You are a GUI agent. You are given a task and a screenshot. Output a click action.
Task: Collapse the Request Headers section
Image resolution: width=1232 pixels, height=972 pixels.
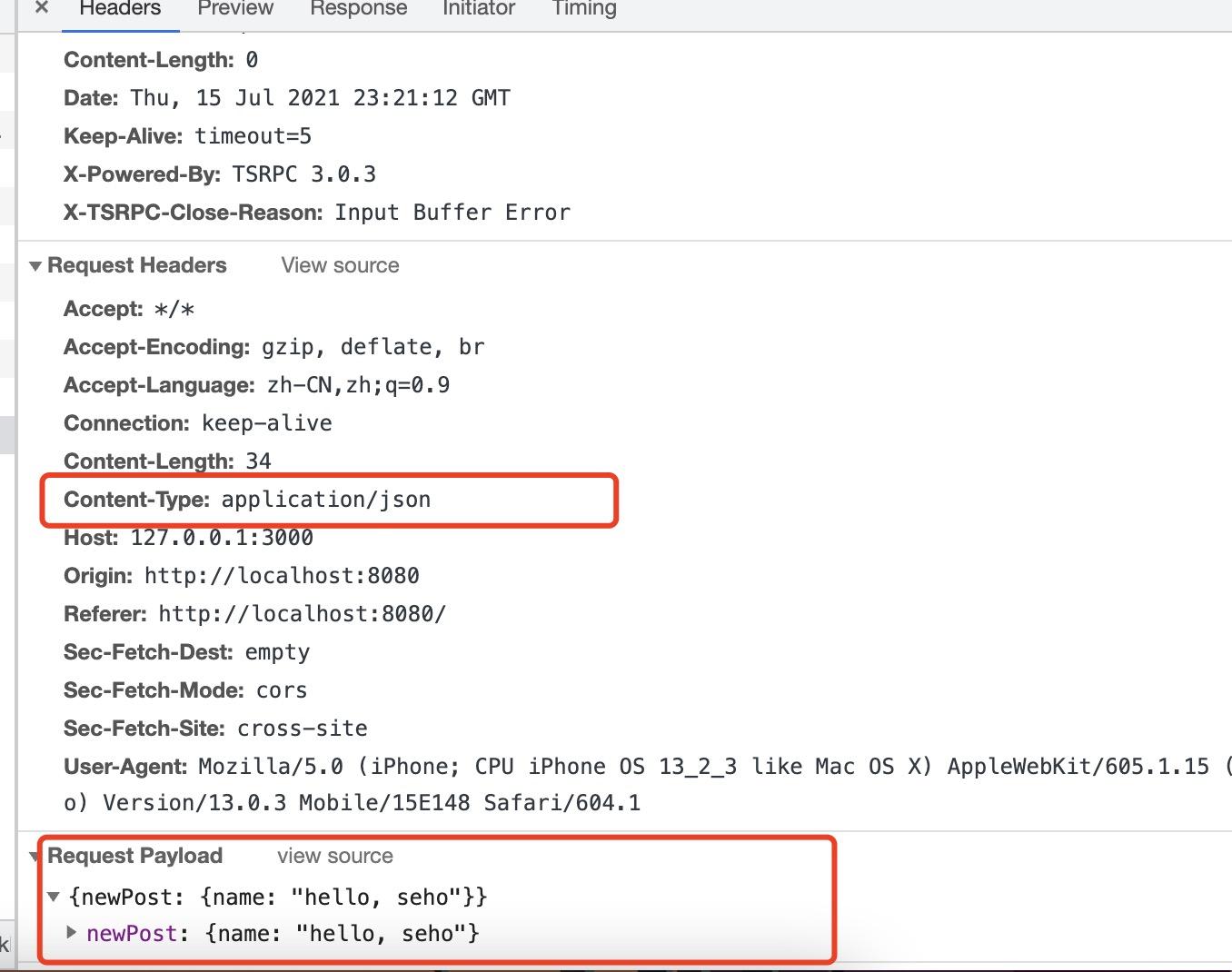pos(35,264)
